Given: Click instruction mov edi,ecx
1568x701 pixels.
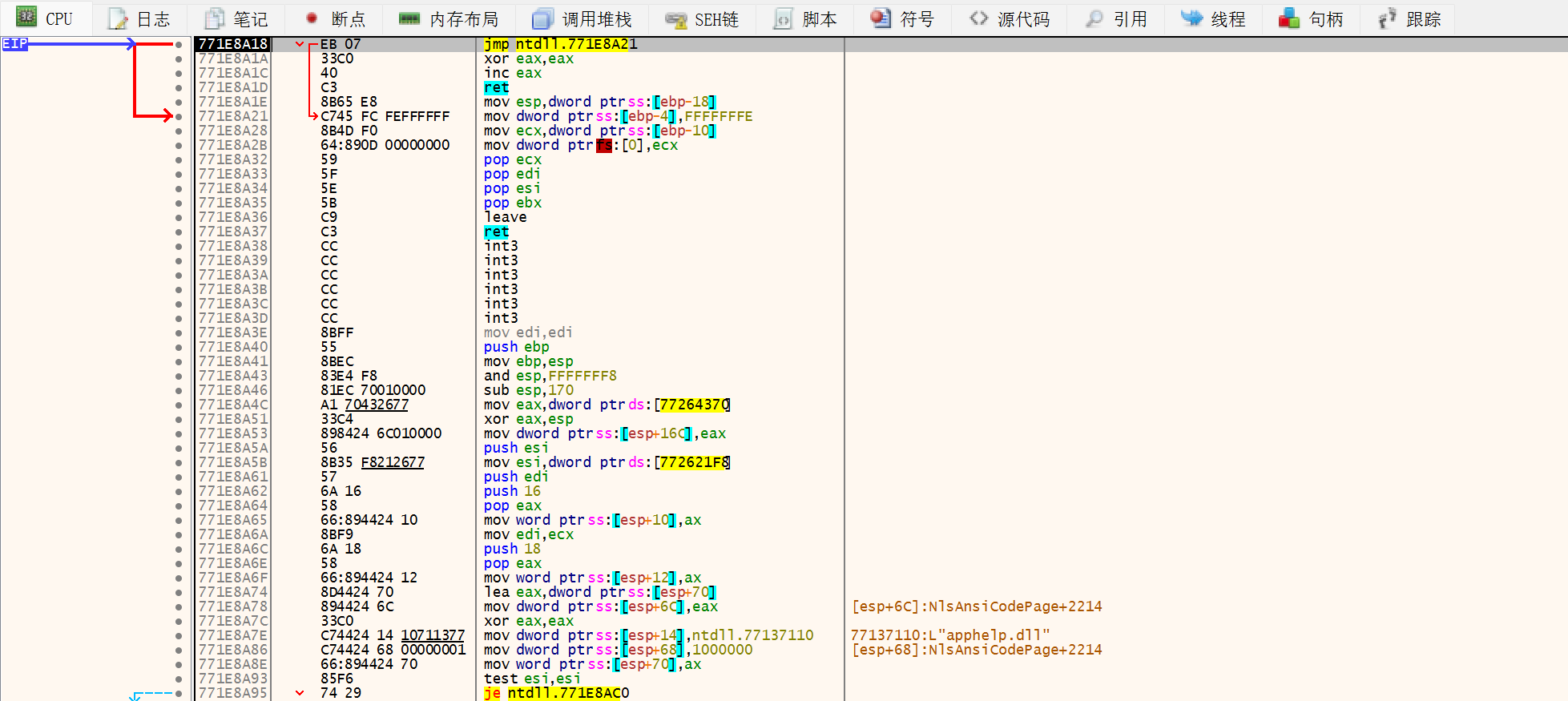Looking at the screenshot, I should tap(529, 534).
